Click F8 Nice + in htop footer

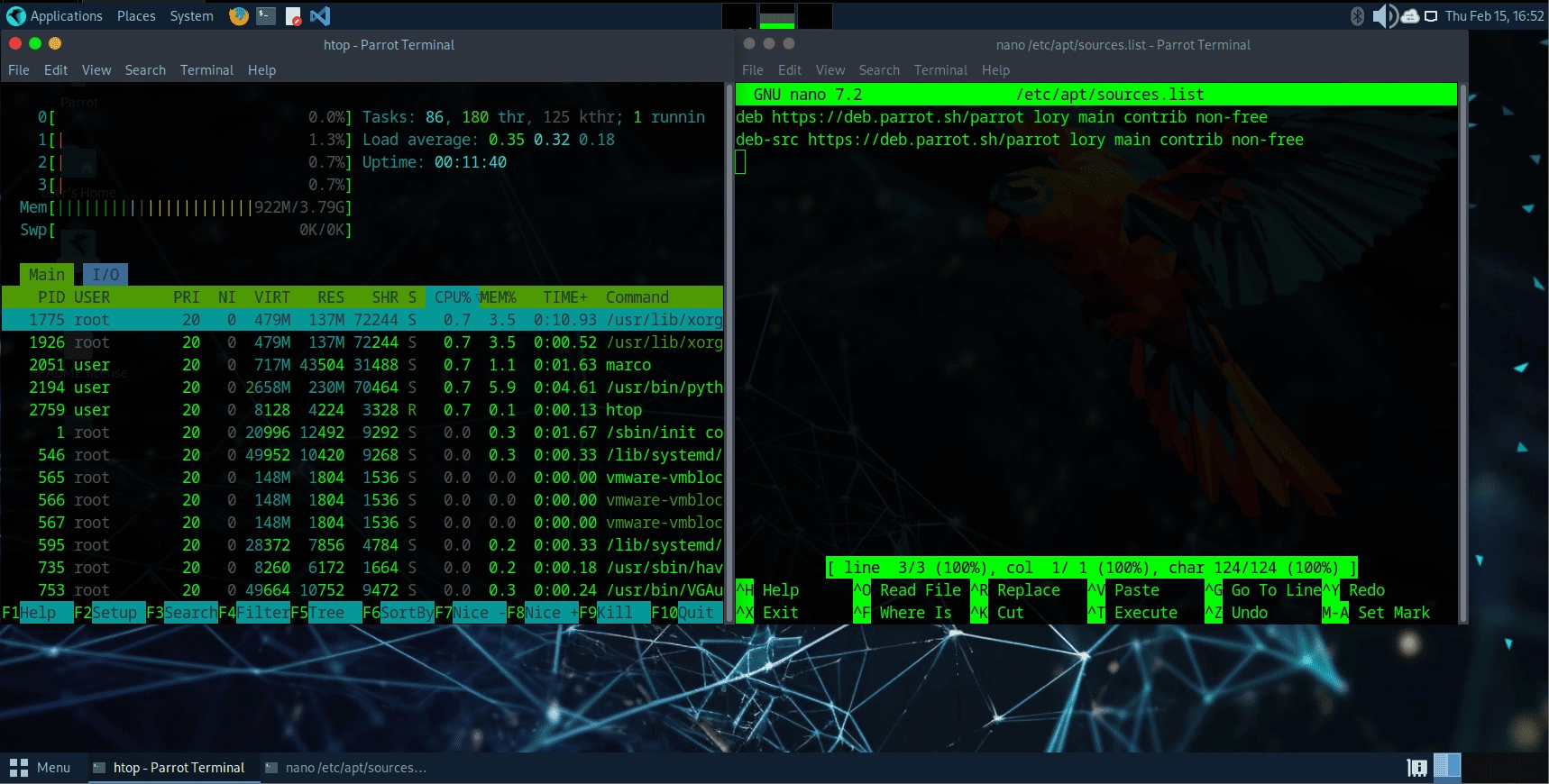point(543,613)
